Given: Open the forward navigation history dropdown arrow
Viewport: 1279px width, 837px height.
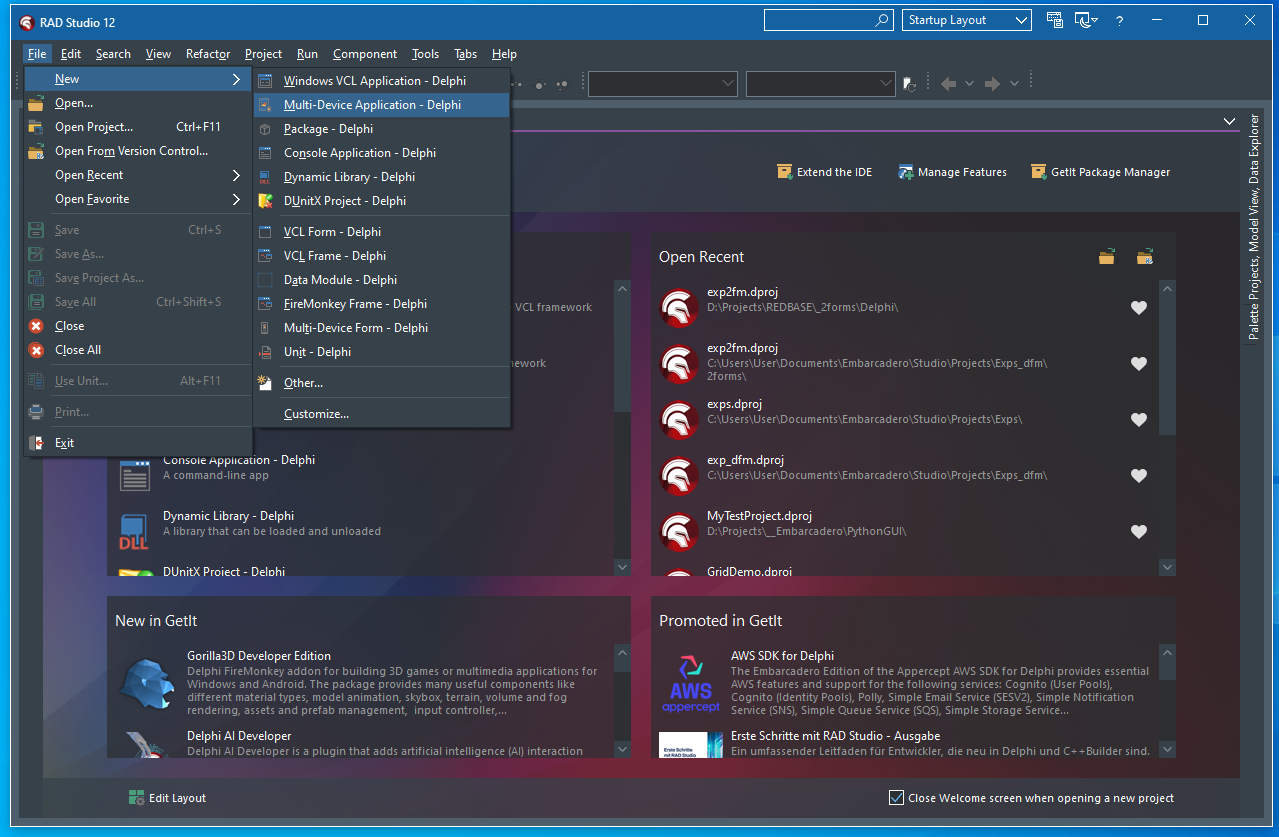Looking at the screenshot, I should (1014, 84).
